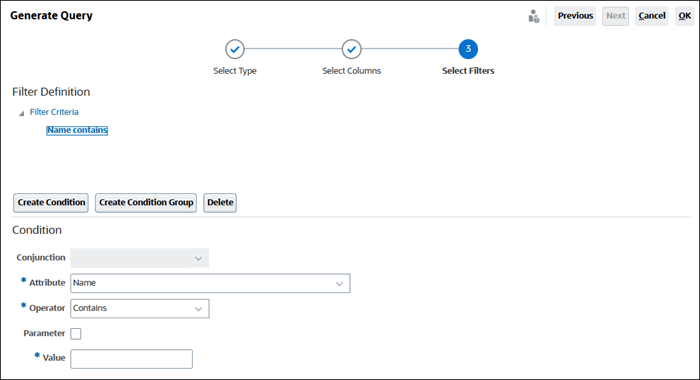
Task: Open the Operator dropdown showing Contains
Action: 140,309
